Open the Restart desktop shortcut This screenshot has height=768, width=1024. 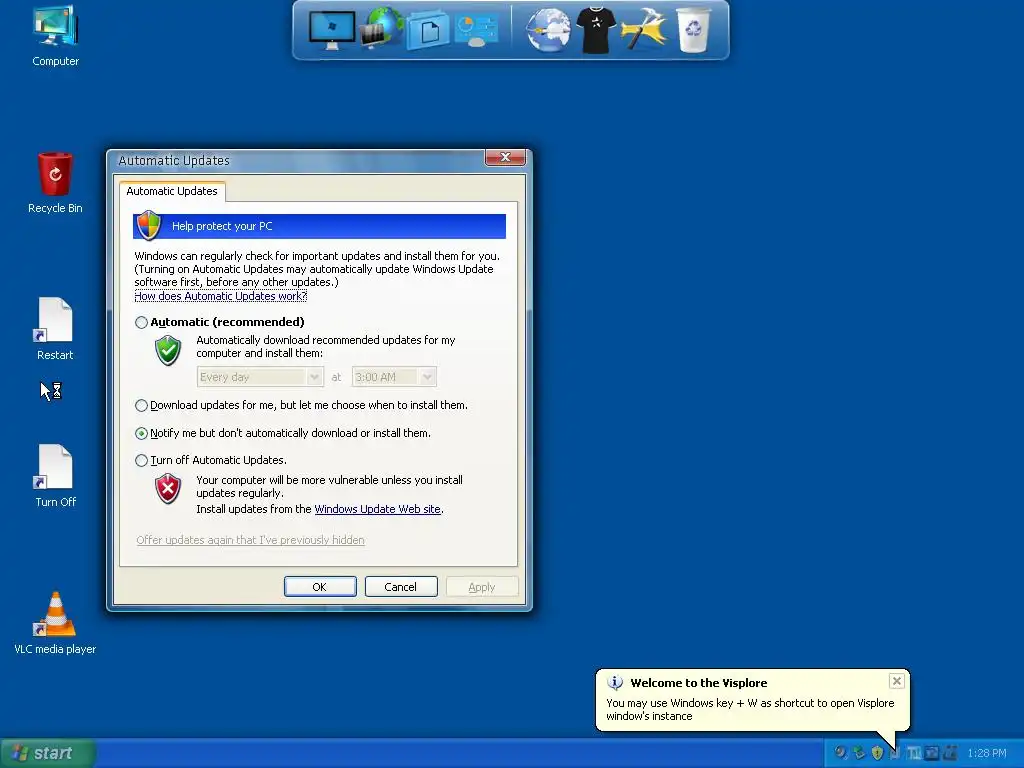click(55, 330)
